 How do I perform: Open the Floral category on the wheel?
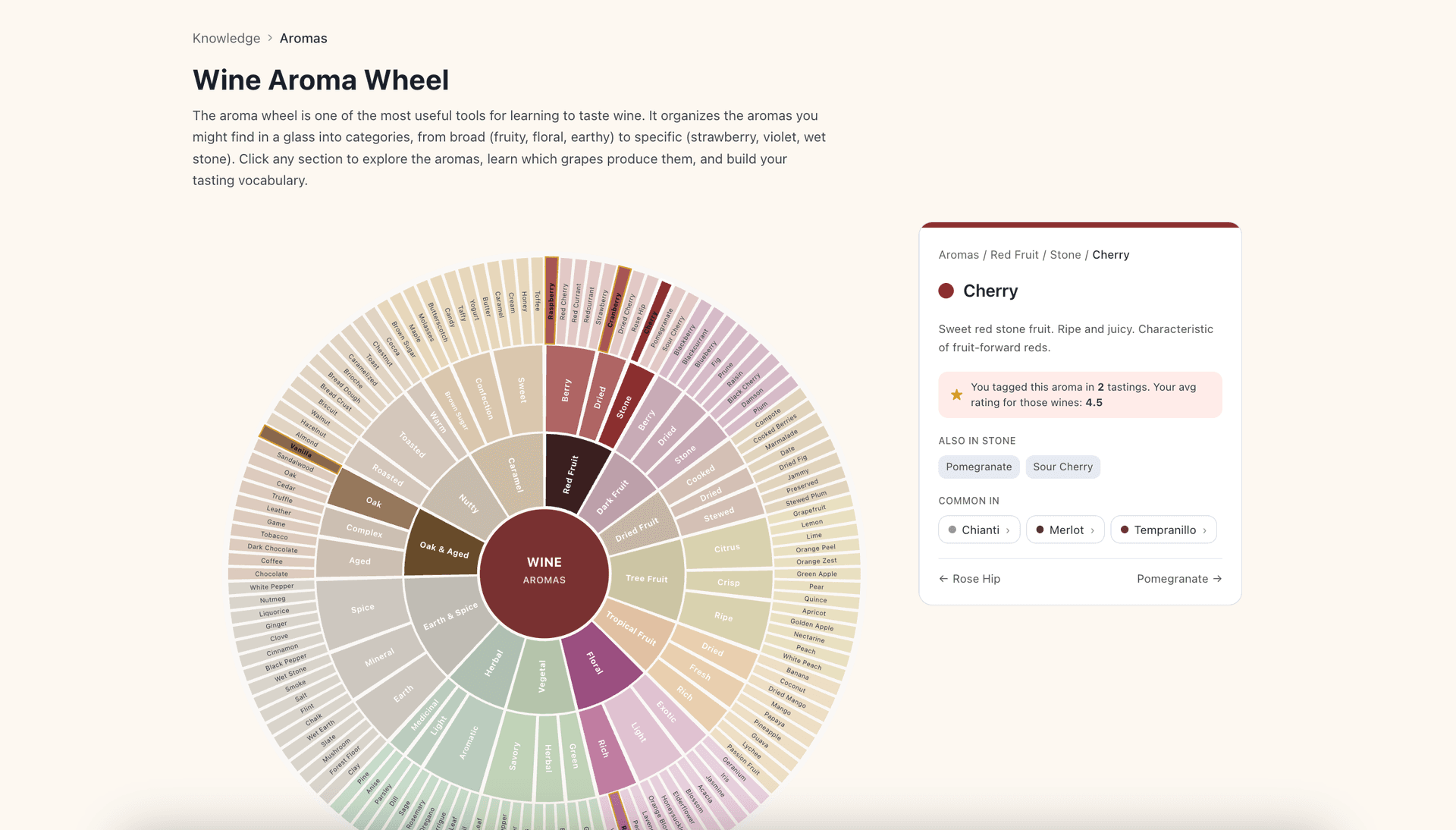pyautogui.click(x=596, y=664)
